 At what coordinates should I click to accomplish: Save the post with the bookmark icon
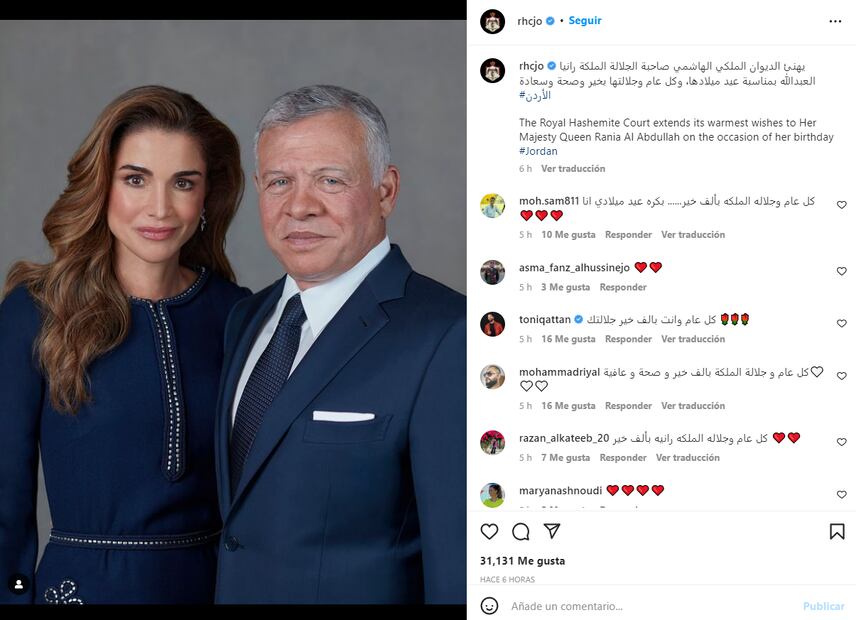coord(837,531)
